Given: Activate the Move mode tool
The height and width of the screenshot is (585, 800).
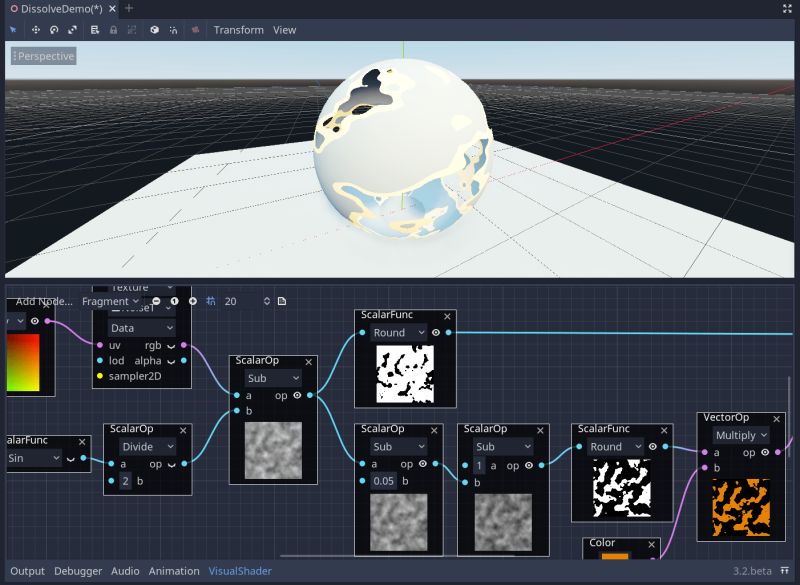Looking at the screenshot, I should 36,30.
